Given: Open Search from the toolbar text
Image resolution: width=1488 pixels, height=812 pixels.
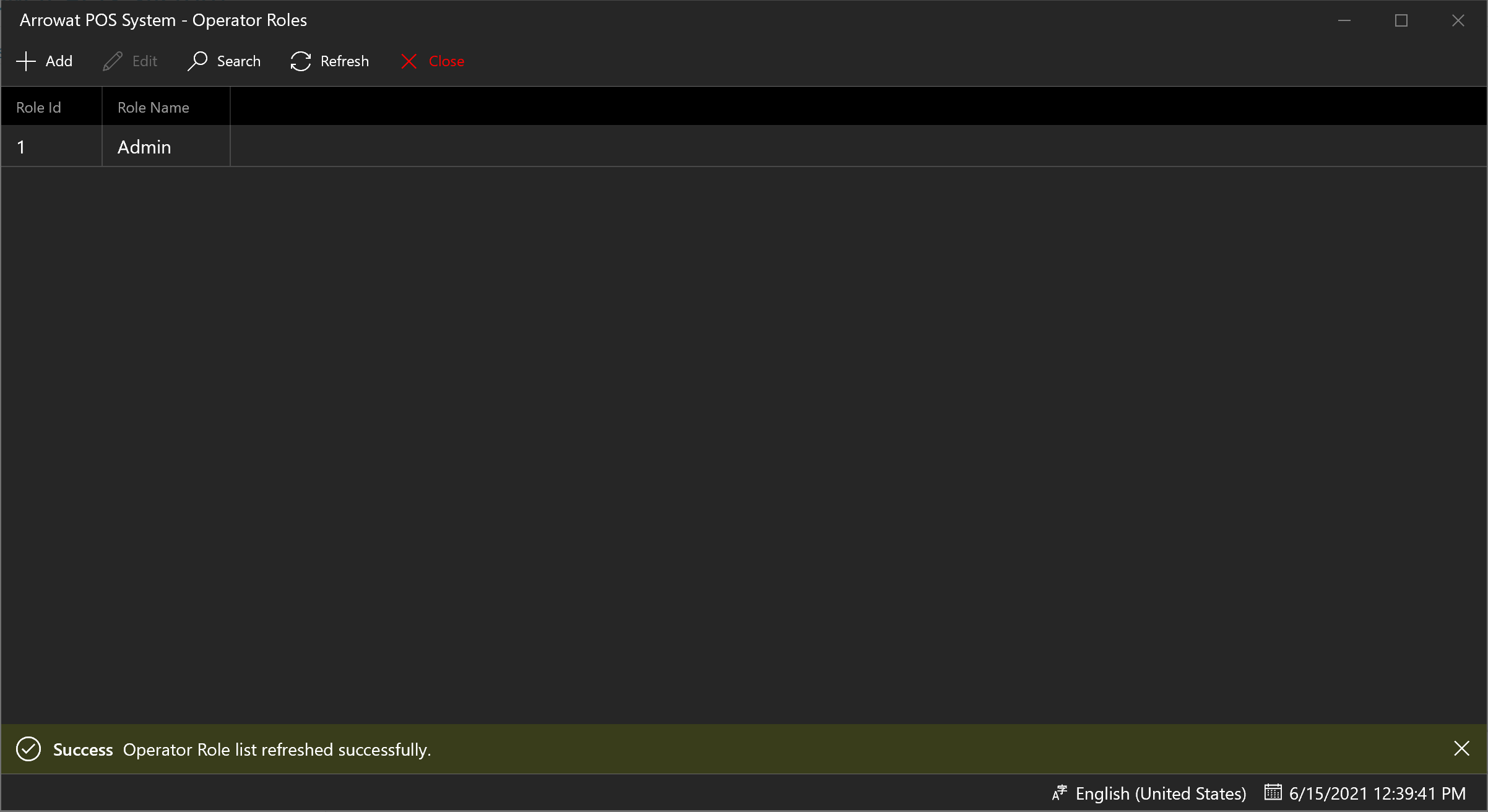Looking at the screenshot, I should pos(238,61).
